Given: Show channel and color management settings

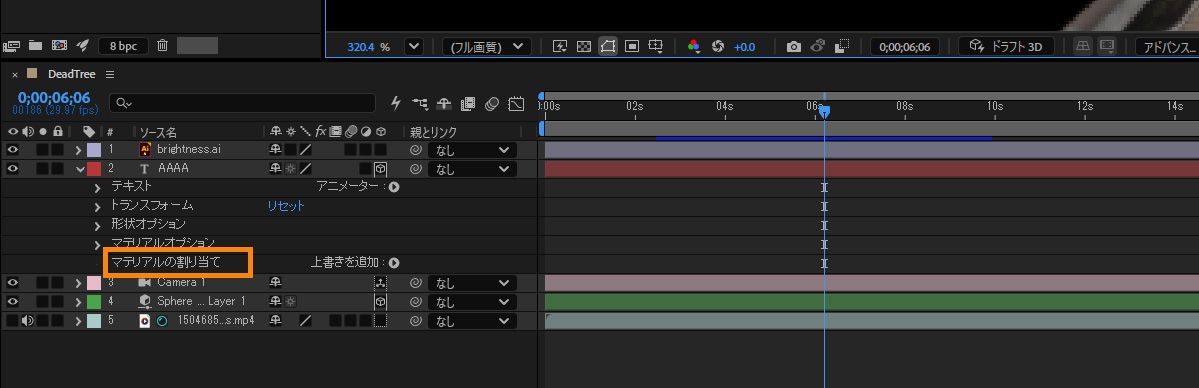Looking at the screenshot, I should tap(694, 47).
